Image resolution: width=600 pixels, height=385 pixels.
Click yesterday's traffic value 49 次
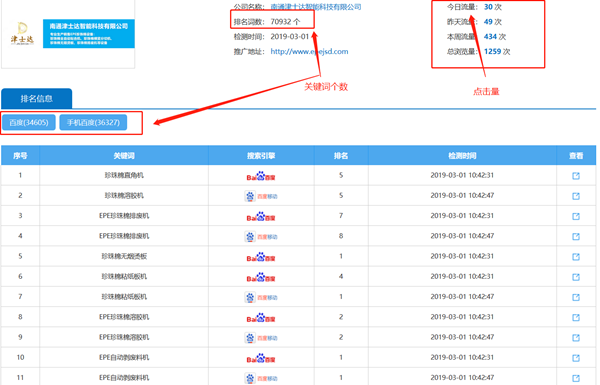(x=493, y=22)
